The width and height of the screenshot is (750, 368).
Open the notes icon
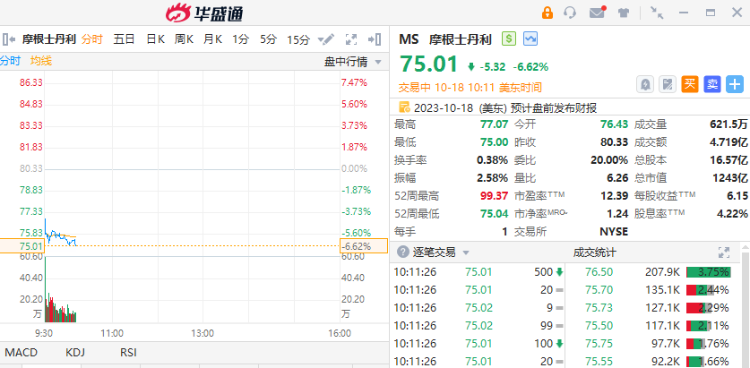[667, 84]
